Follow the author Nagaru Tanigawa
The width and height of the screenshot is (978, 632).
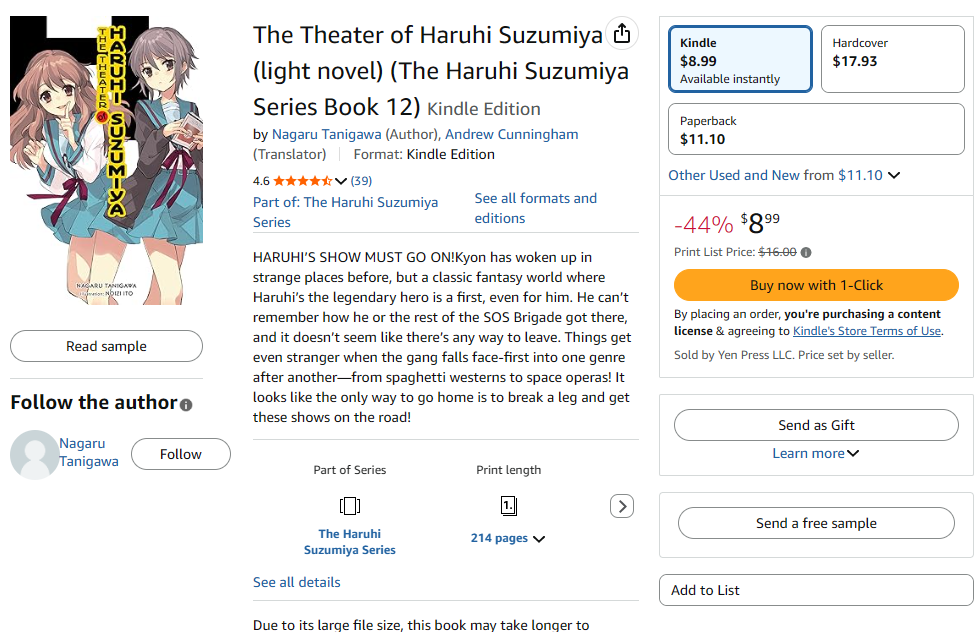pos(180,454)
